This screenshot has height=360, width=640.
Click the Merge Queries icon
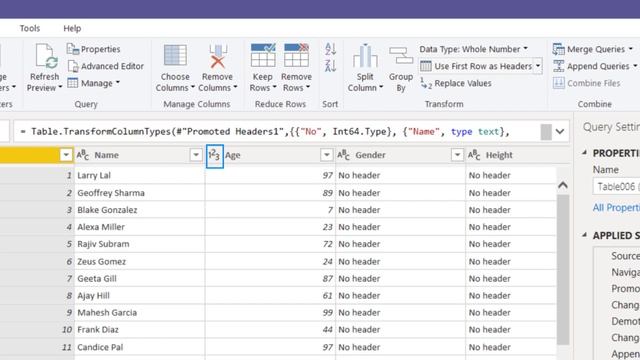(x=558, y=49)
